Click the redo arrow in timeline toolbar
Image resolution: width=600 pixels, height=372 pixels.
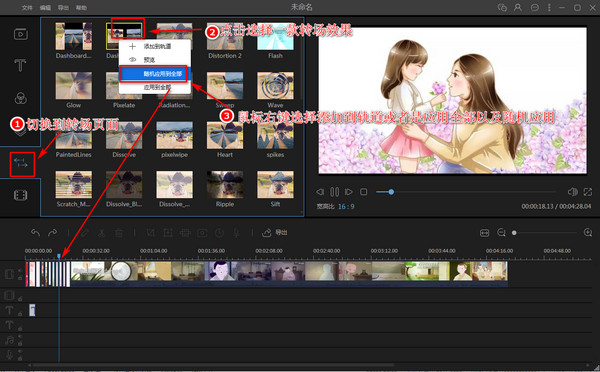click(x=52, y=232)
